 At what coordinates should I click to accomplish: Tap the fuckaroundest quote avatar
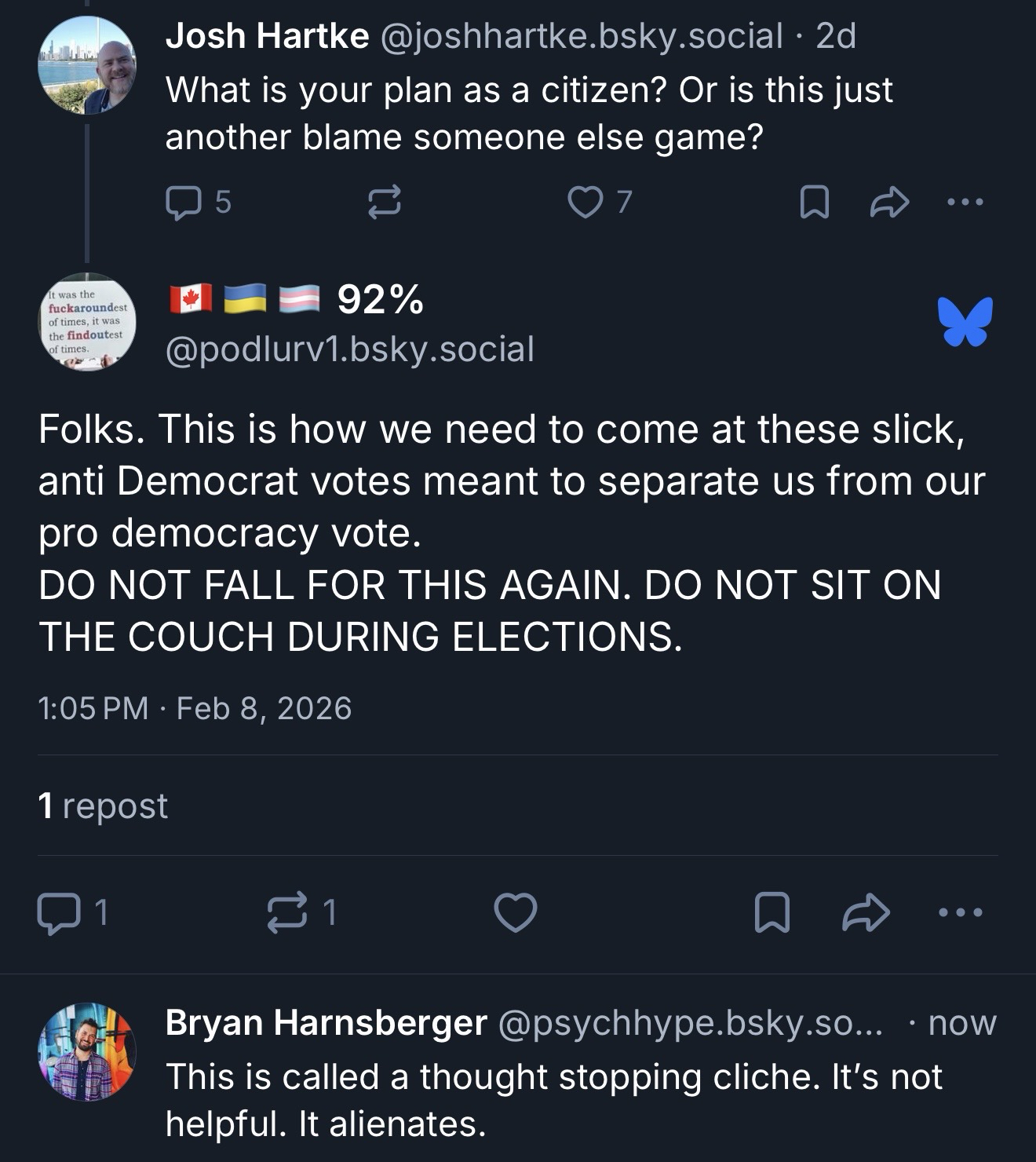[87, 321]
